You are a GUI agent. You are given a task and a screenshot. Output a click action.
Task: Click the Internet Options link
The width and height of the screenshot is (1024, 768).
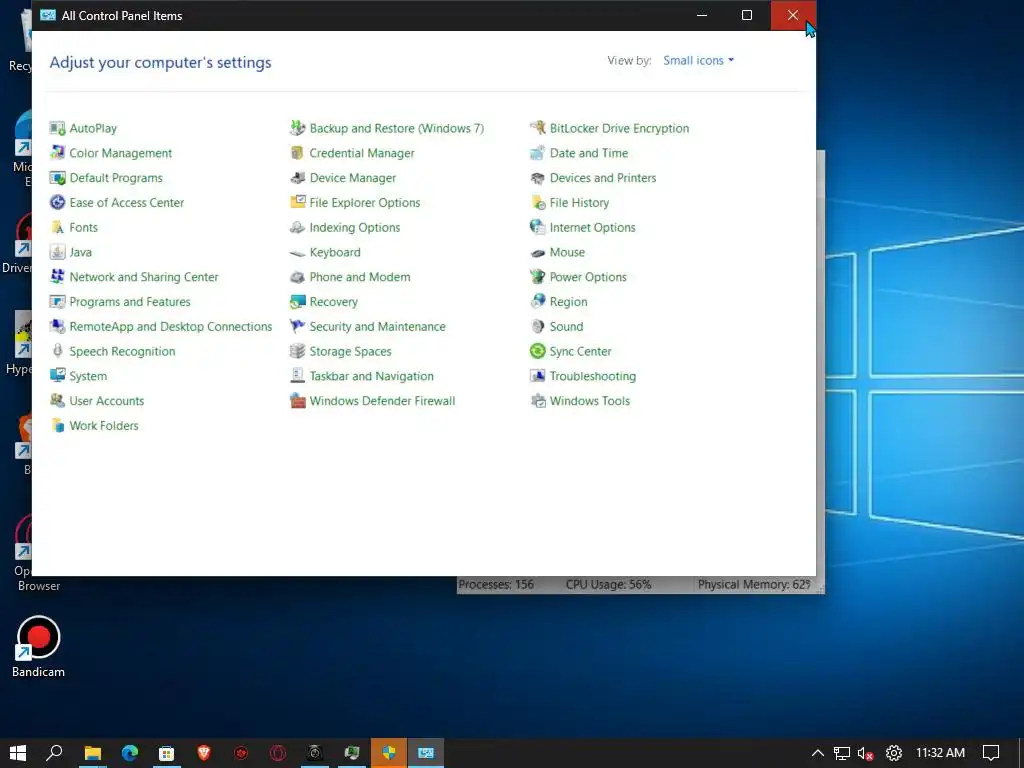coord(592,227)
